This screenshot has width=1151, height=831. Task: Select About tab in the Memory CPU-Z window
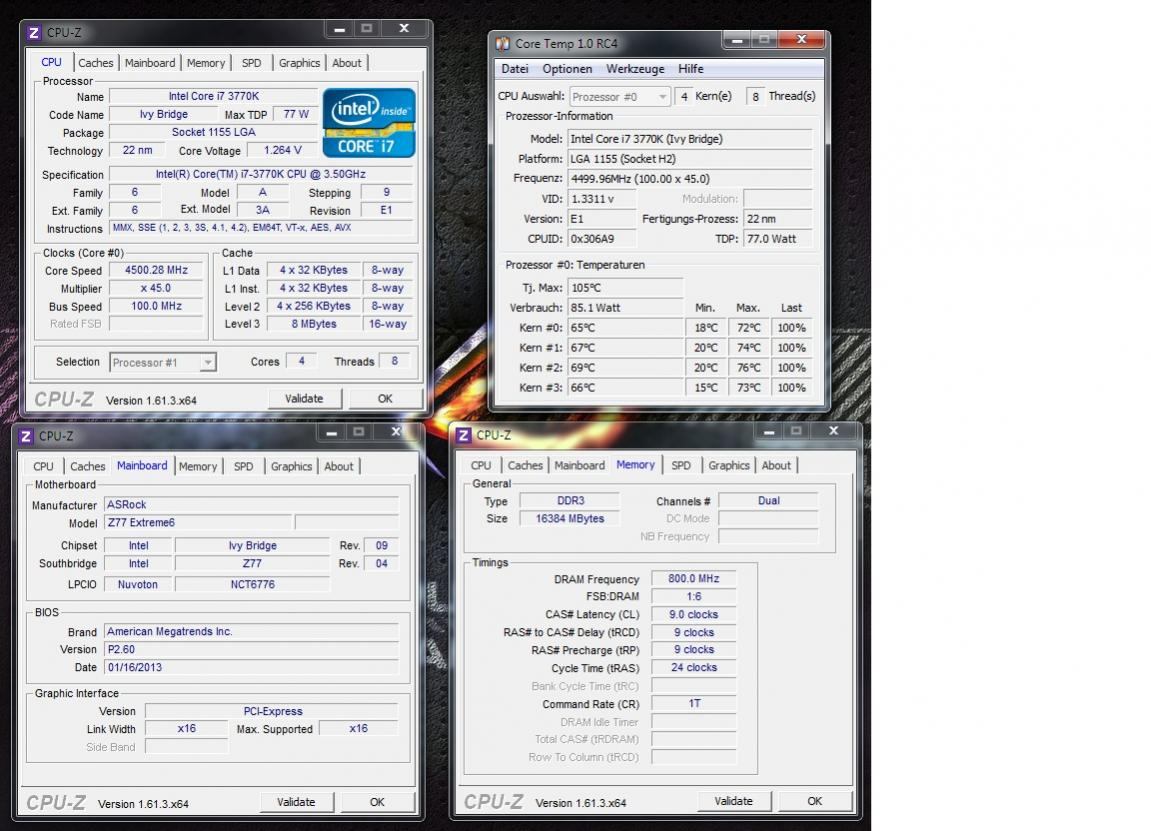[x=776, y=466]
